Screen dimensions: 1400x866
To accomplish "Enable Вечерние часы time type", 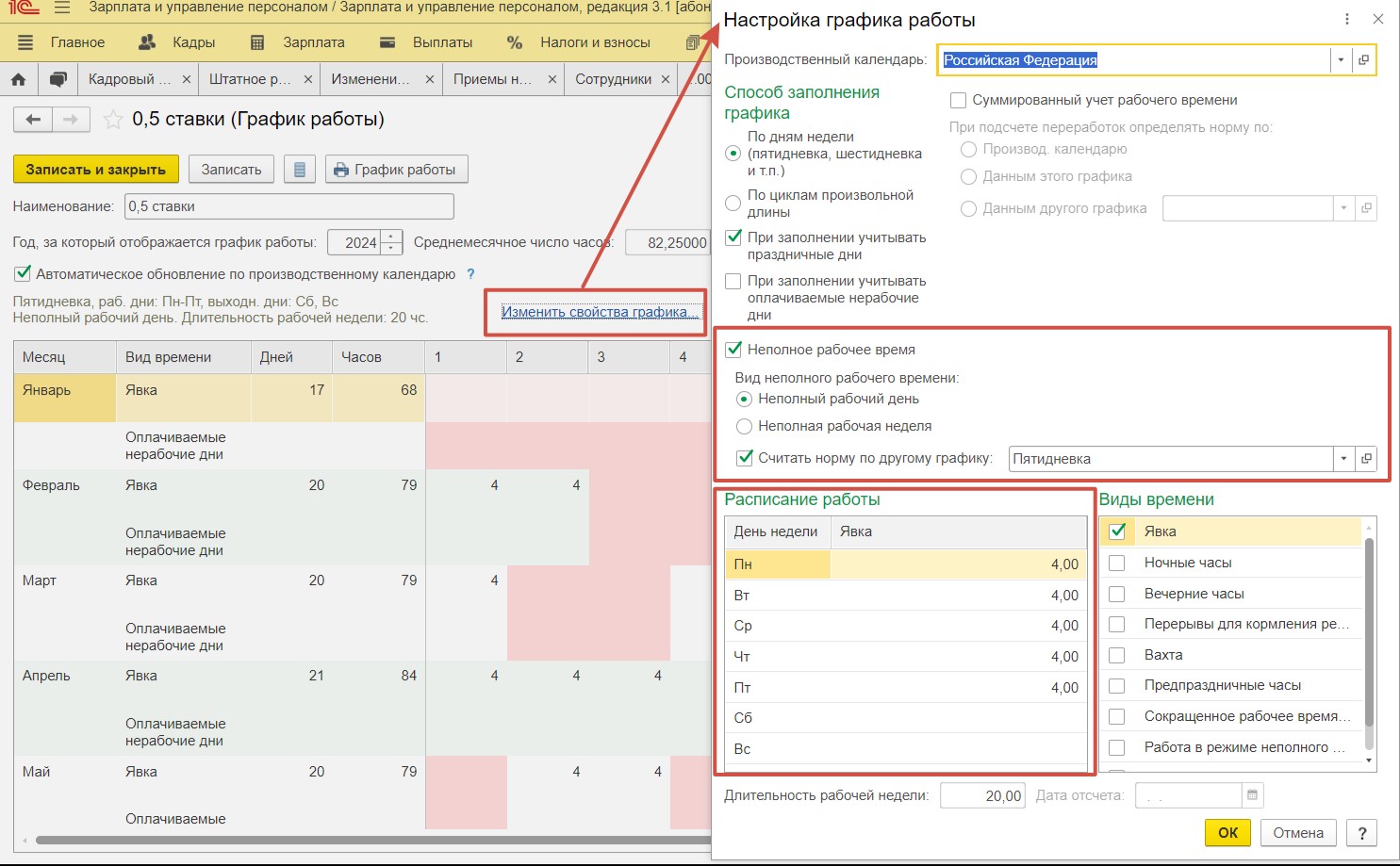I will pyautogui.click(x=1117, y=594).
